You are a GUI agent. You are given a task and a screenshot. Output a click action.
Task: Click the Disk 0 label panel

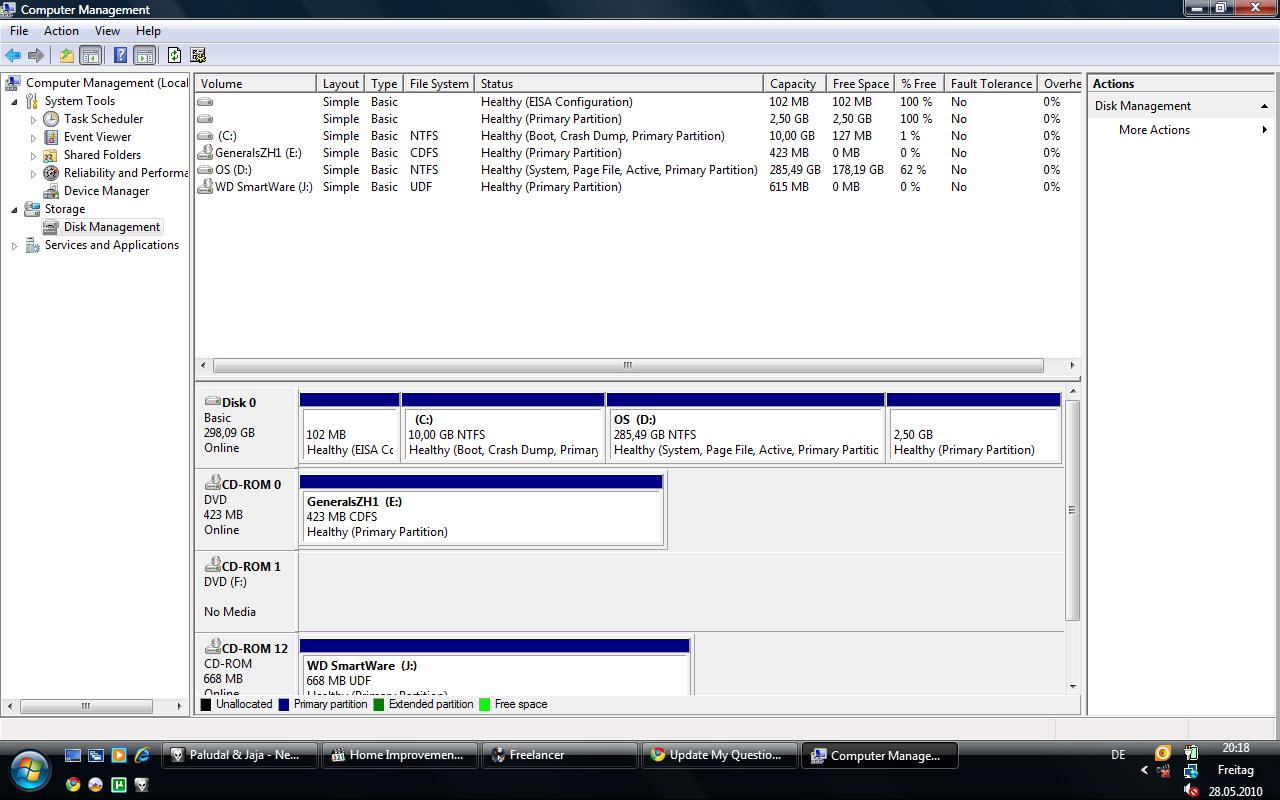[246, 426]
